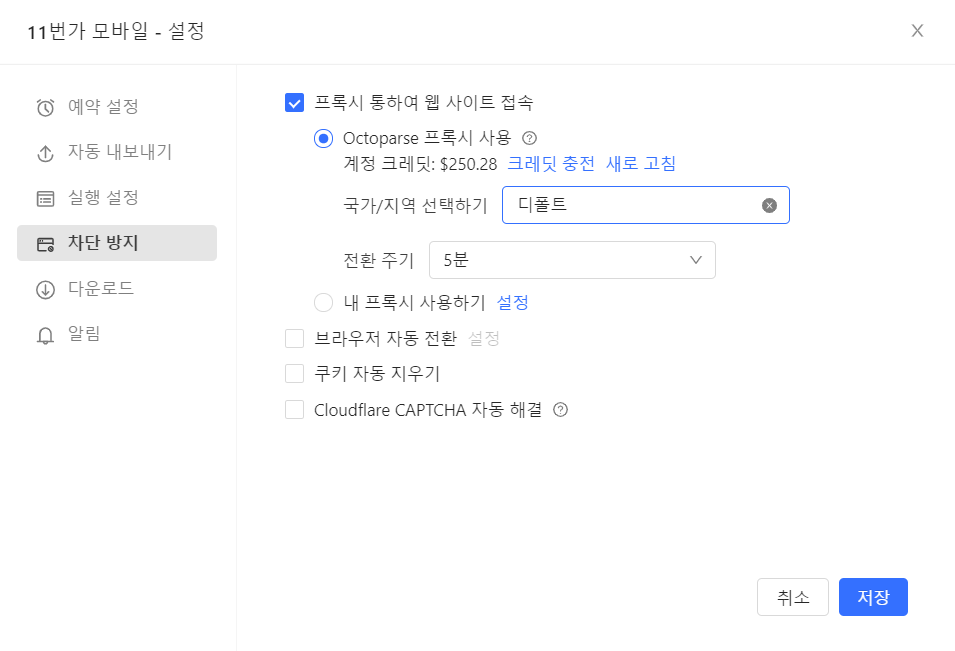Click the list icon for 실행 설정
Image resolution: width=955 pixels, height=651 pixels.
(45, 198)
